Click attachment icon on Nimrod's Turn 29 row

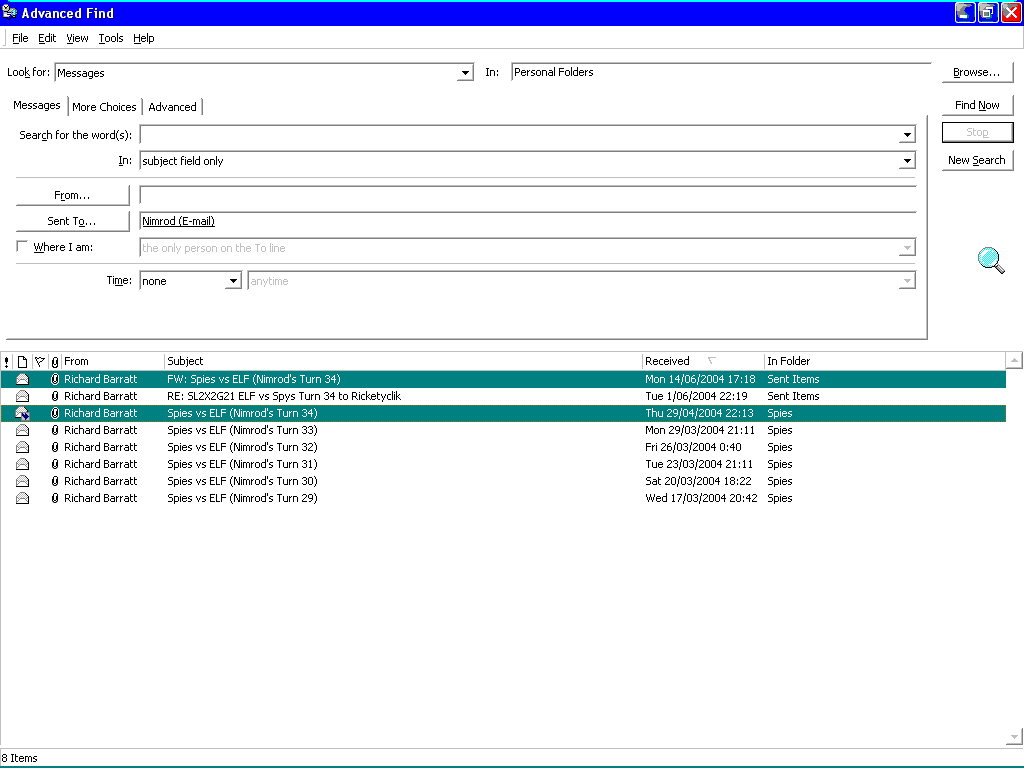[x=55, y=498]
